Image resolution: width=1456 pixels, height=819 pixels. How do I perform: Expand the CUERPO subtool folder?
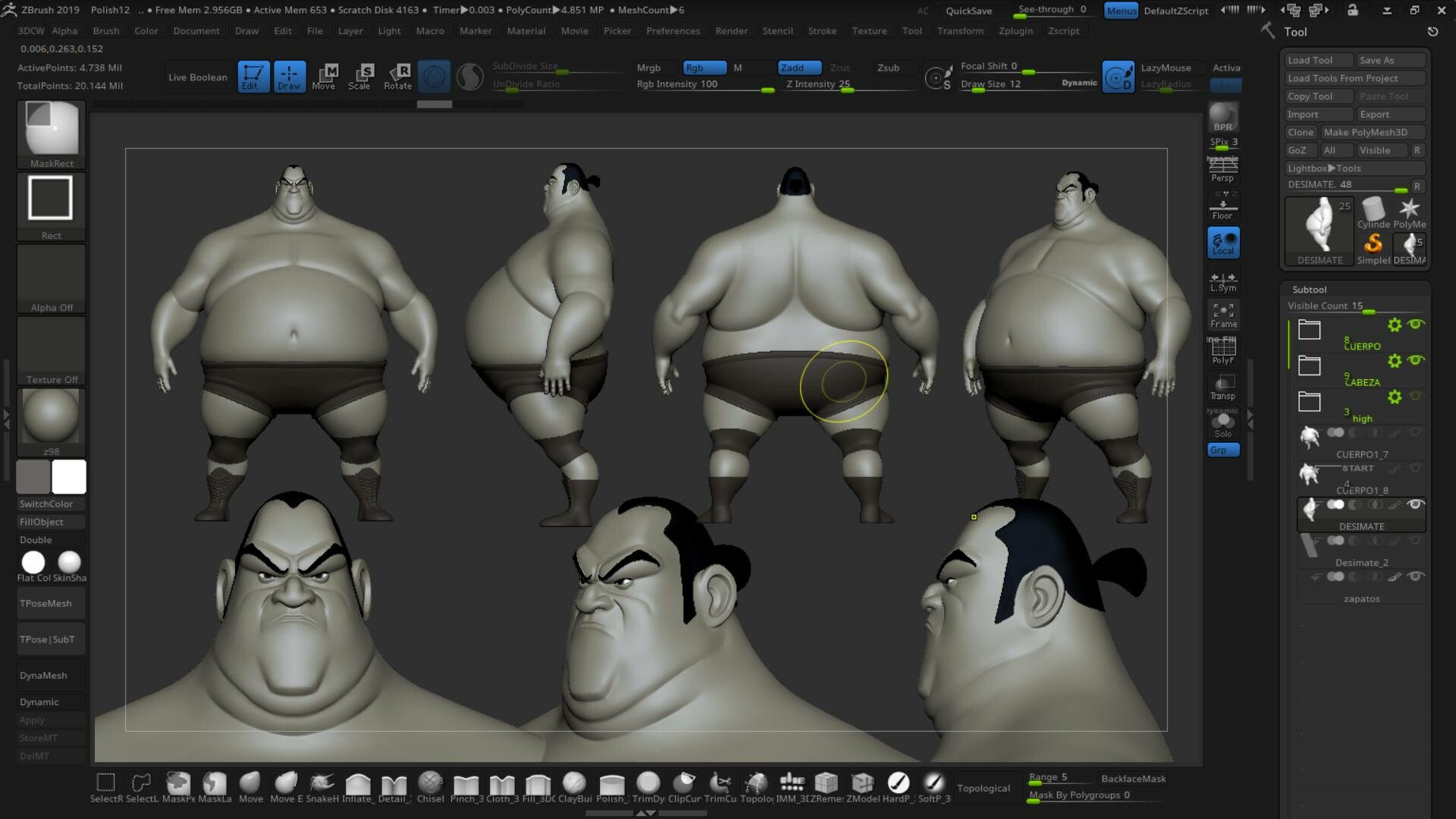(x=1309, y=330)
